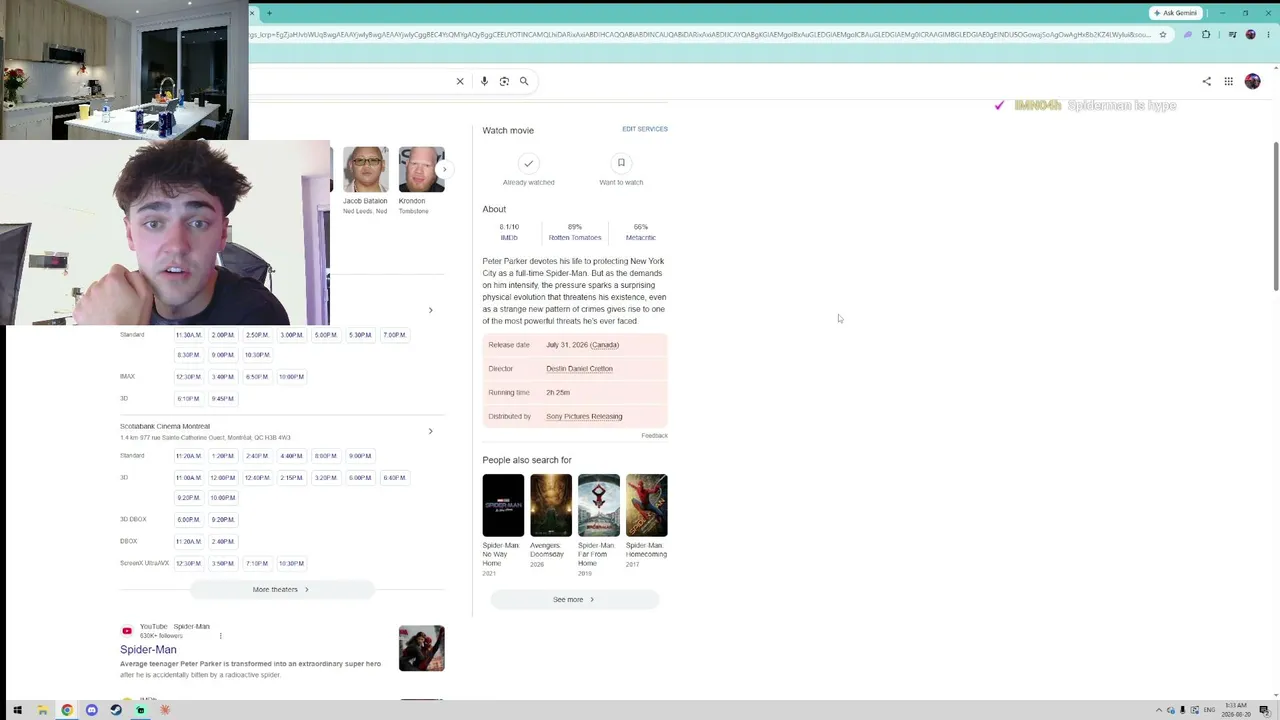Viewport: 1280px width, 720px height.
Task: Expand See more related movies
Action: pos(574,600)
